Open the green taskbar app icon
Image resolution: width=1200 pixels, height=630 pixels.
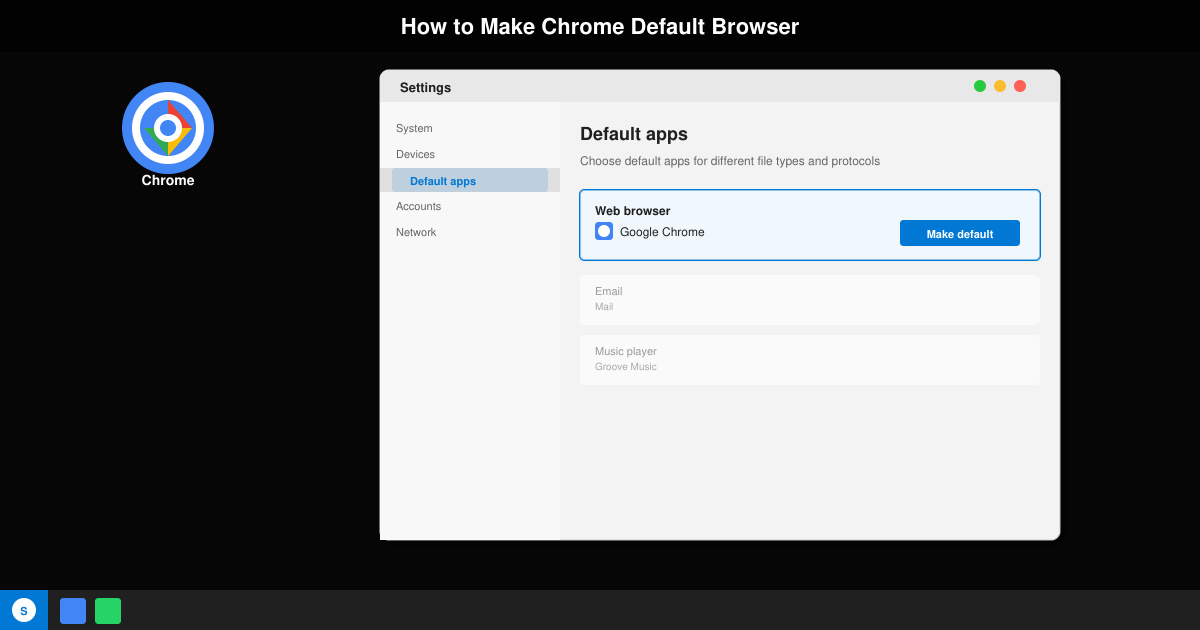[x=108, y=611]
